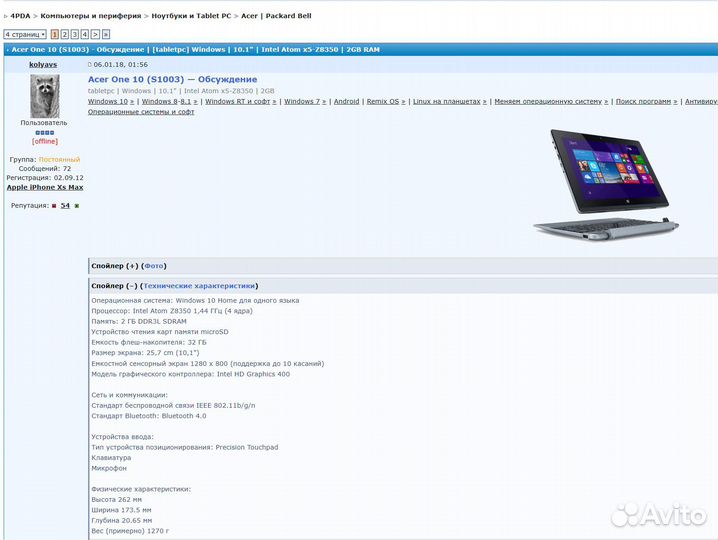Open Ноутбуки и Tablet PC breadcrumb
The height and width of the screenshot is (540, 718).
(191, 16)
